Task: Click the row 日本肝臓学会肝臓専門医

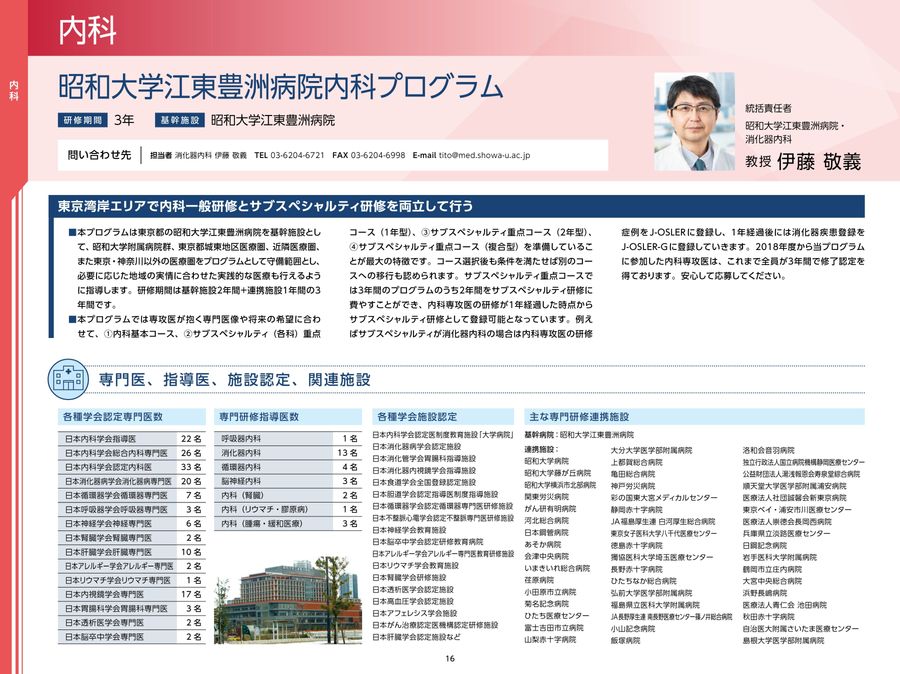Action: [131, 552]
